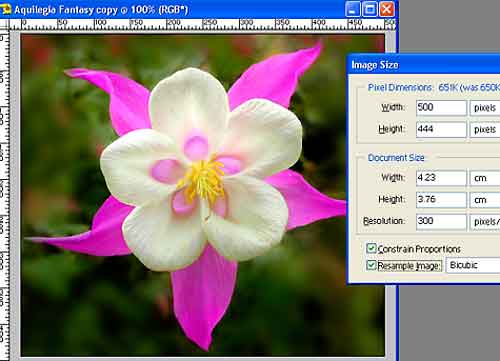The height and width of the screenshot is (361, 500).
Task: Maximize the Aquilegia Fantasy copy window
Action: (370, 9)
